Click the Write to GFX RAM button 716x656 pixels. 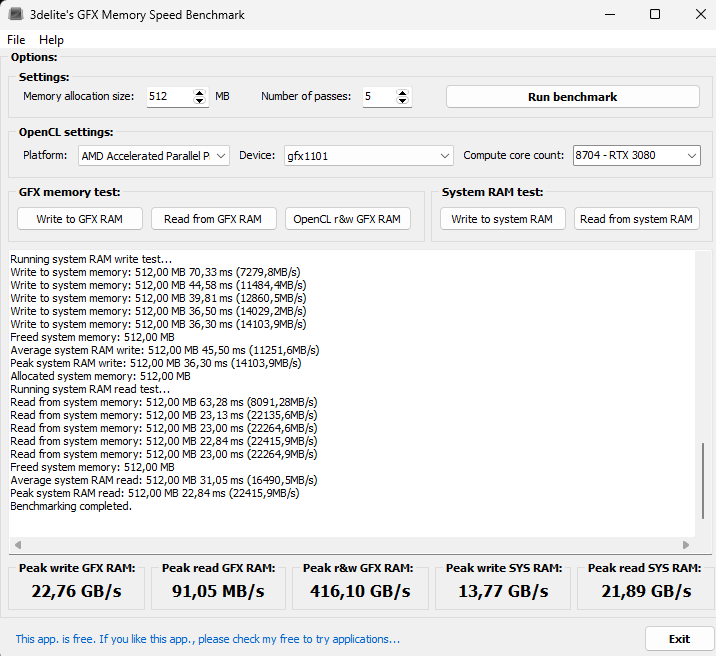pos(80,219)
